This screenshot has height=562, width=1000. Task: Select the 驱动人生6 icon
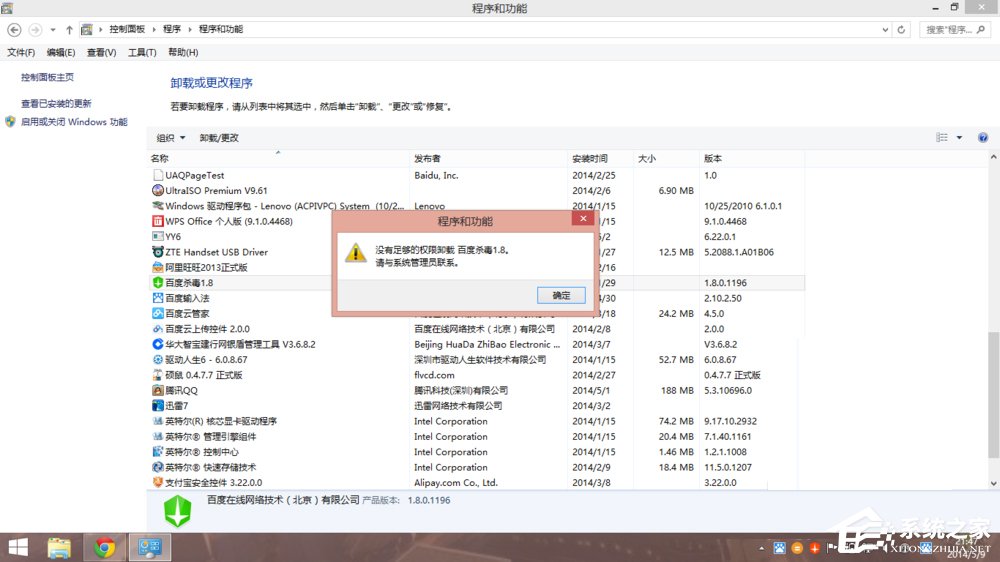[158, 359]
